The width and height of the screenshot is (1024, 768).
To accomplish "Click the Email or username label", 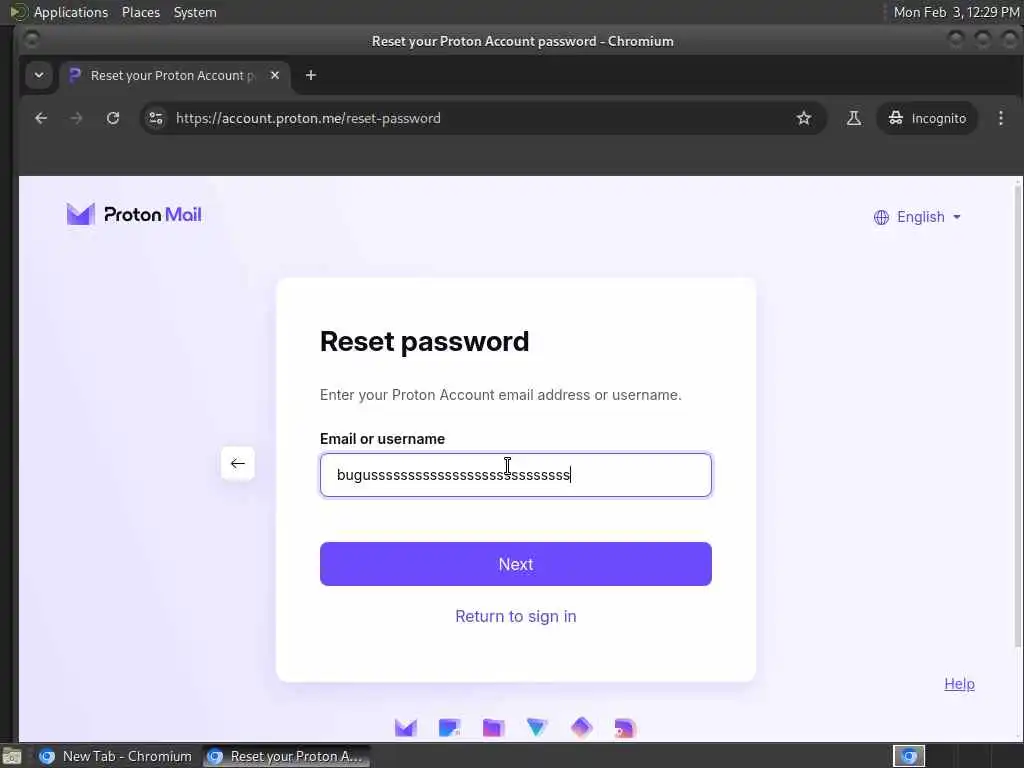I will (382, 439).
